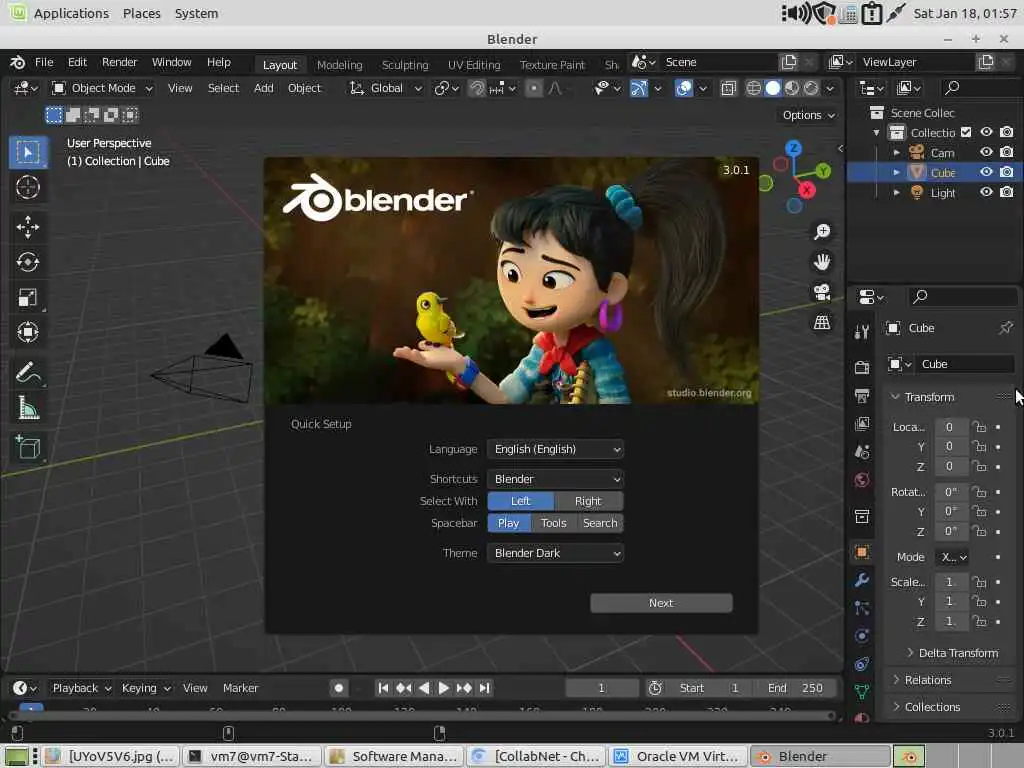
Task: Toggle X-ray display
Action: point(728,88)
